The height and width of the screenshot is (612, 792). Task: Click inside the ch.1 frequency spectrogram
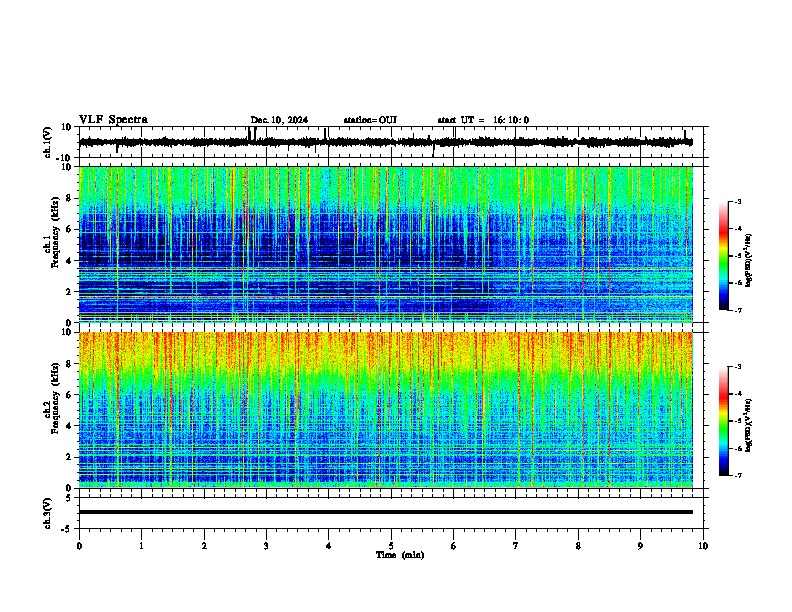386,244
